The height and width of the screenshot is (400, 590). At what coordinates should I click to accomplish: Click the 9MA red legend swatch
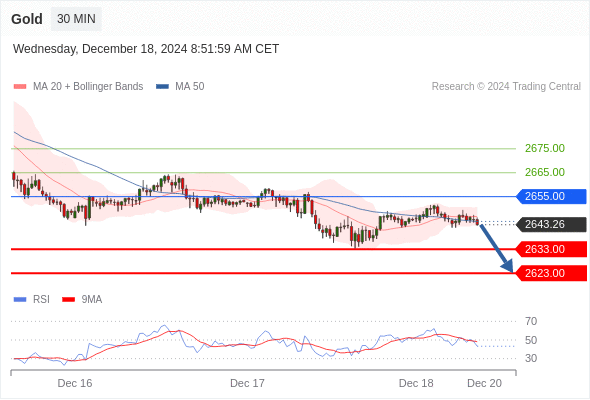tap(68, 300)
